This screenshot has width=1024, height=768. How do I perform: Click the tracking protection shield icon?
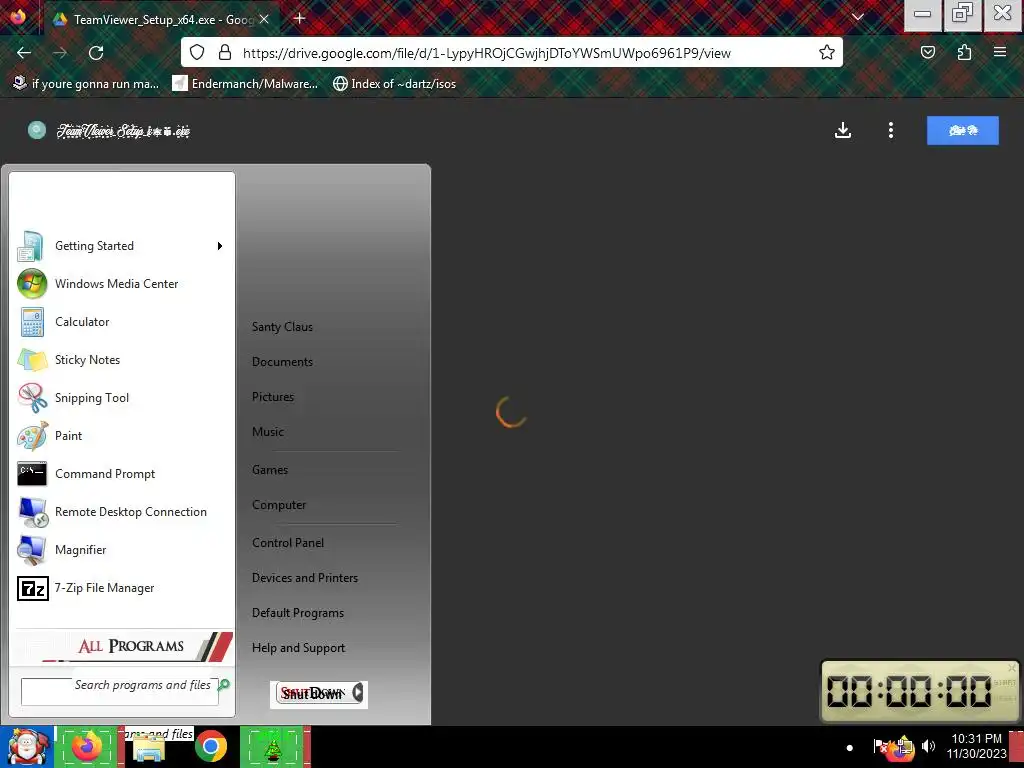tap(197, 52)
